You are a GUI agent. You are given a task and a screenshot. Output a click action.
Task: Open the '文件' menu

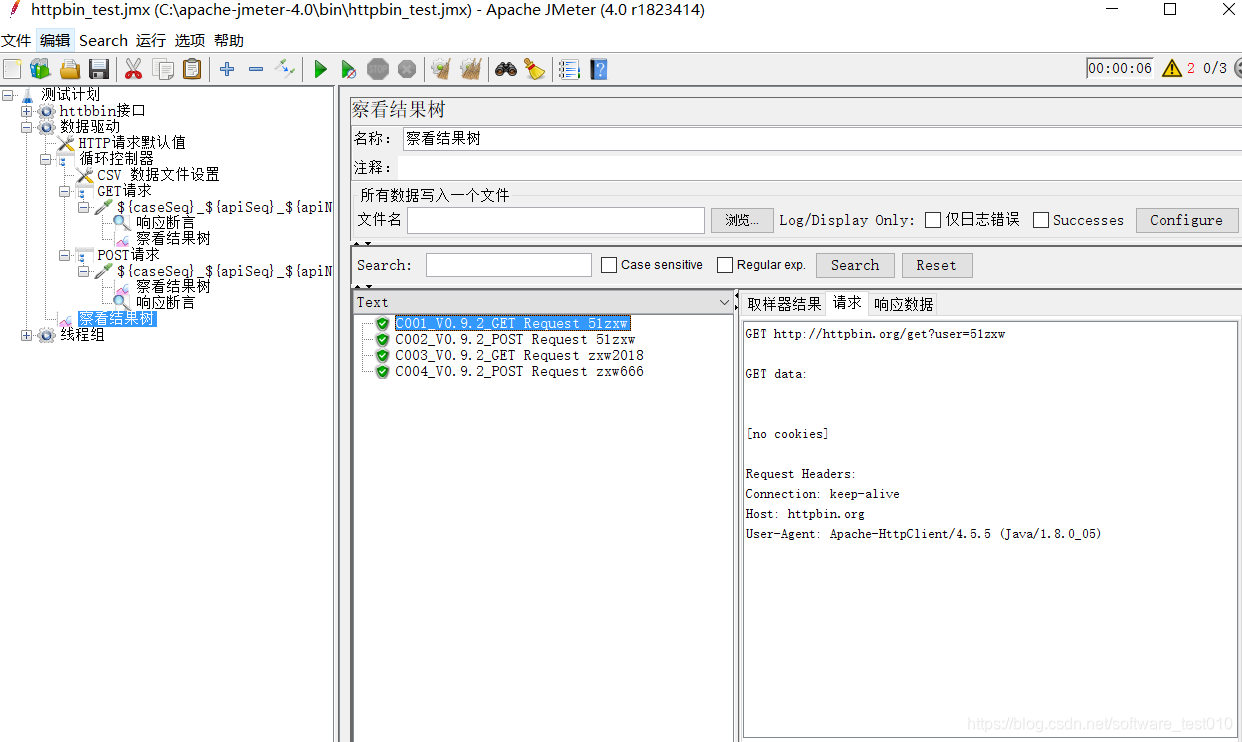pyautogui.click(x=16, y=40)
